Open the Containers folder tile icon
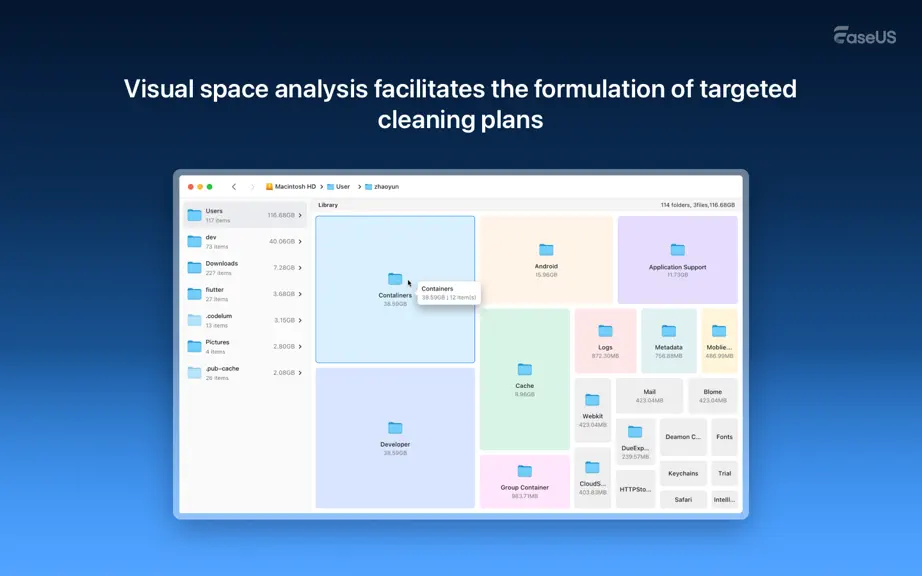 (395, 279)
